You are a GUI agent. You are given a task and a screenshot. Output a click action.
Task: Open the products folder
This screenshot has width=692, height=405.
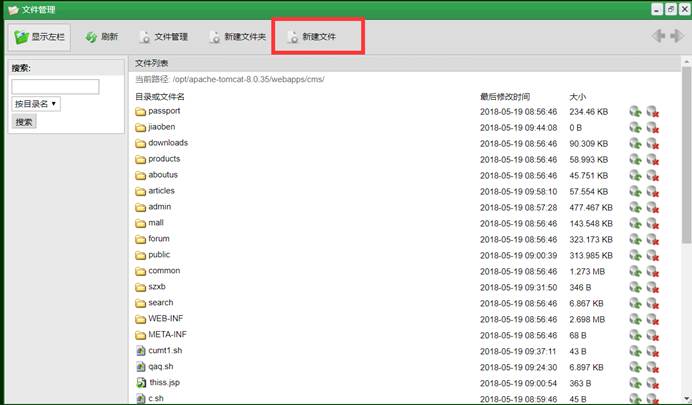pyautogui.click(x=164, y=159)
